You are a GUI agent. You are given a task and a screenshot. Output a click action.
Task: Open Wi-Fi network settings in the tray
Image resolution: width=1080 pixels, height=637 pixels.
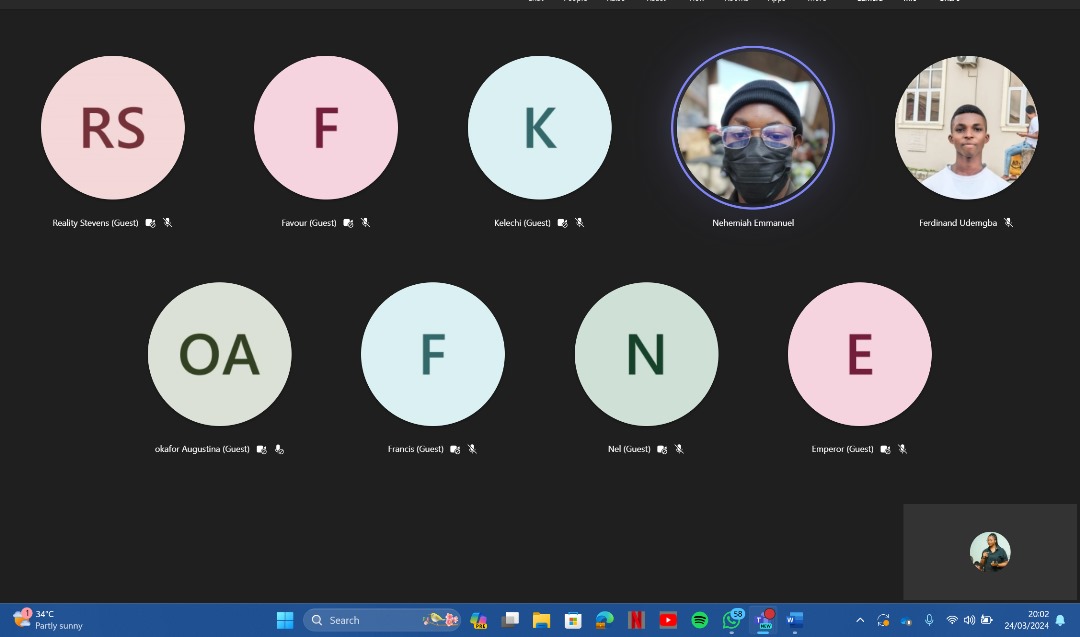click(x=952, y=620)
